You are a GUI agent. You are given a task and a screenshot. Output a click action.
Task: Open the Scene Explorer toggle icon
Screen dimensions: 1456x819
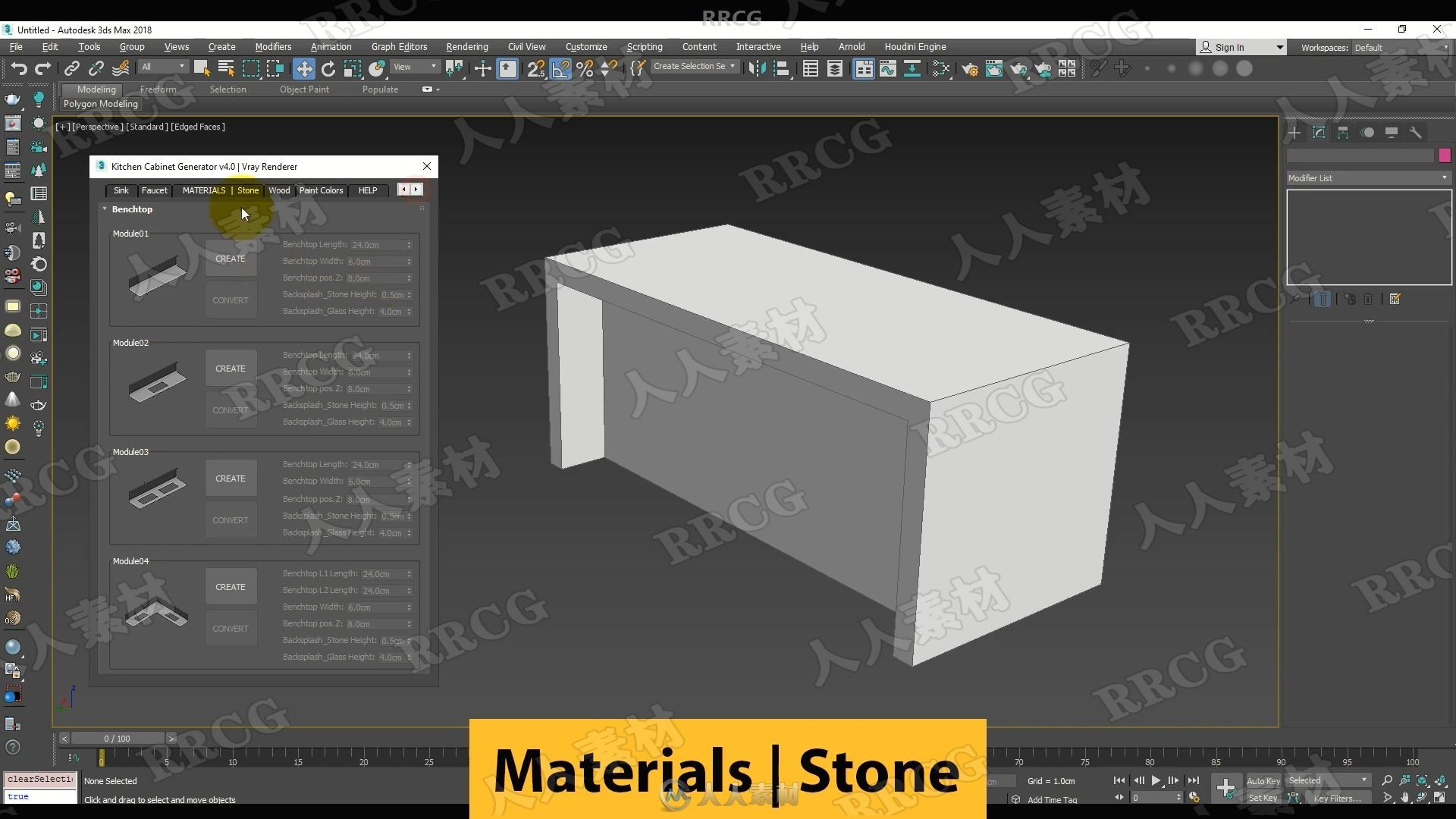point(810,69)
